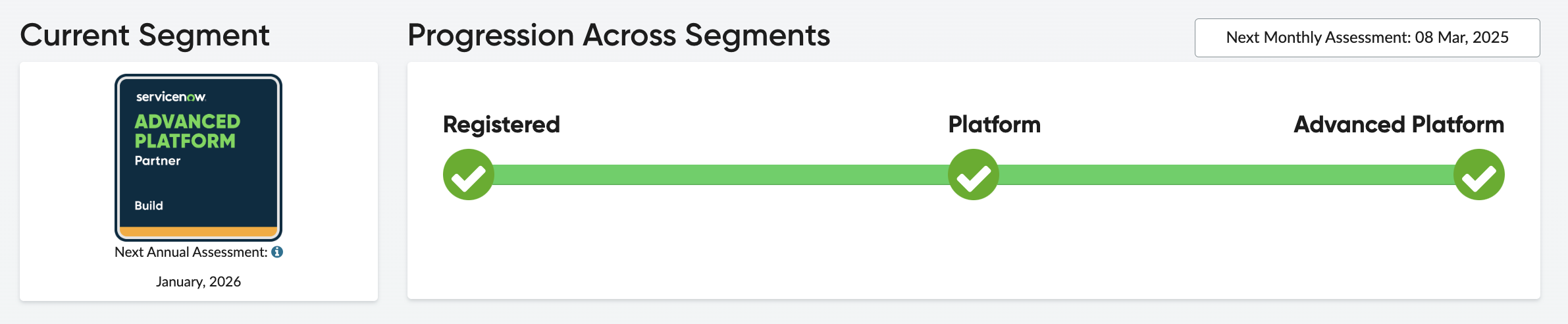This screenshot has width=1568, height=324.
Task: Click progress bar between Platform and Advanced Platform
Action: pos(1226,175)
